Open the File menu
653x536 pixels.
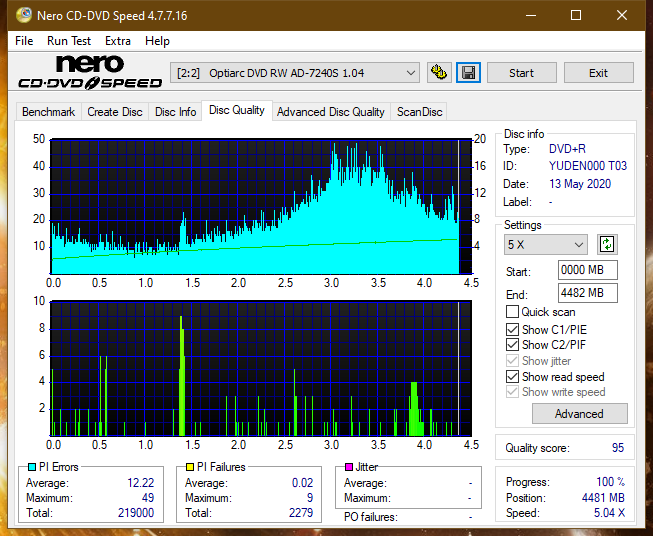point(24,41)
